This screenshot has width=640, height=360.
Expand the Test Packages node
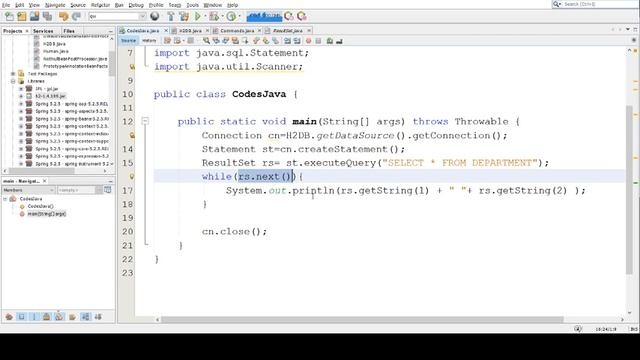13,74
